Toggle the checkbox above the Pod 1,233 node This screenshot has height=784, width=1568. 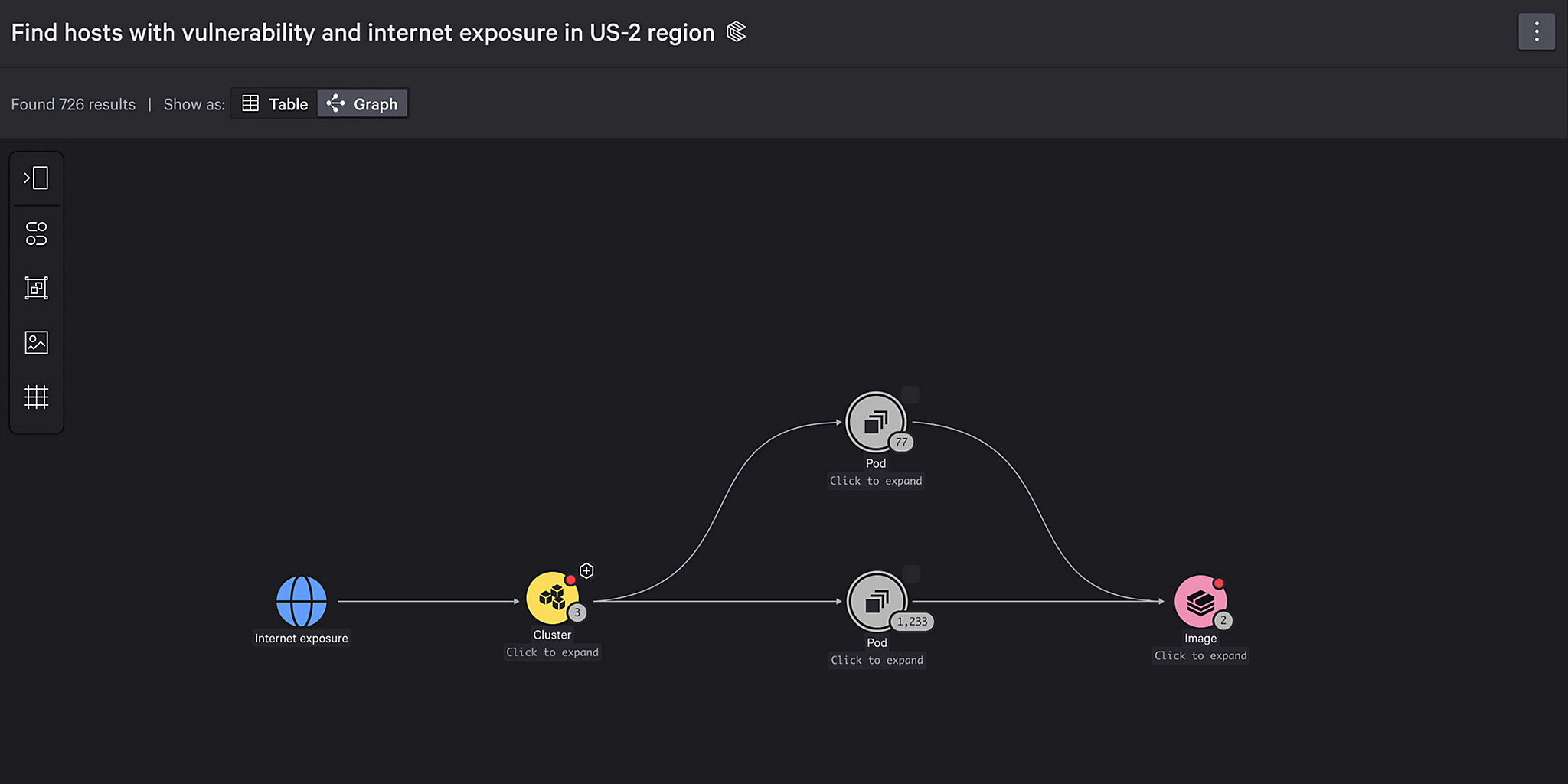point(911,573)
